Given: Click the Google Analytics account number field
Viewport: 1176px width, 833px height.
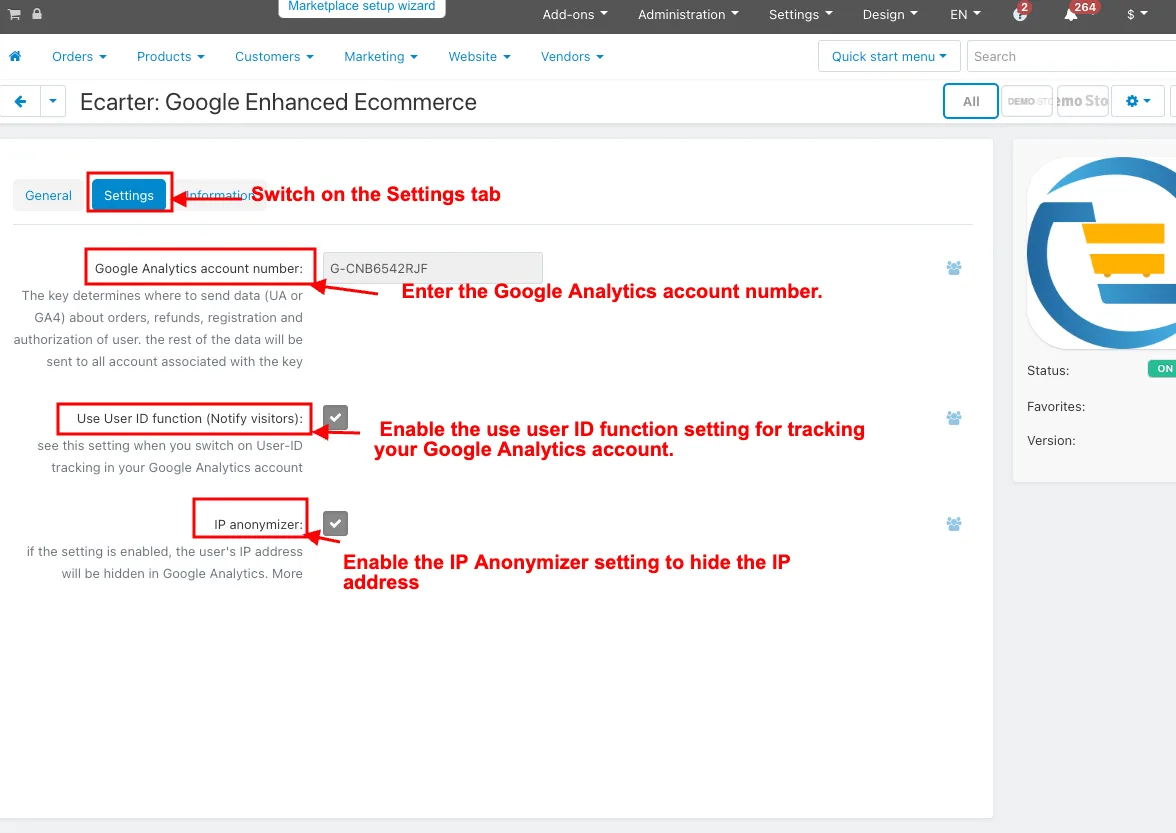Looking at the screenshot, I should pyautogui.click(x=432, y=268).
